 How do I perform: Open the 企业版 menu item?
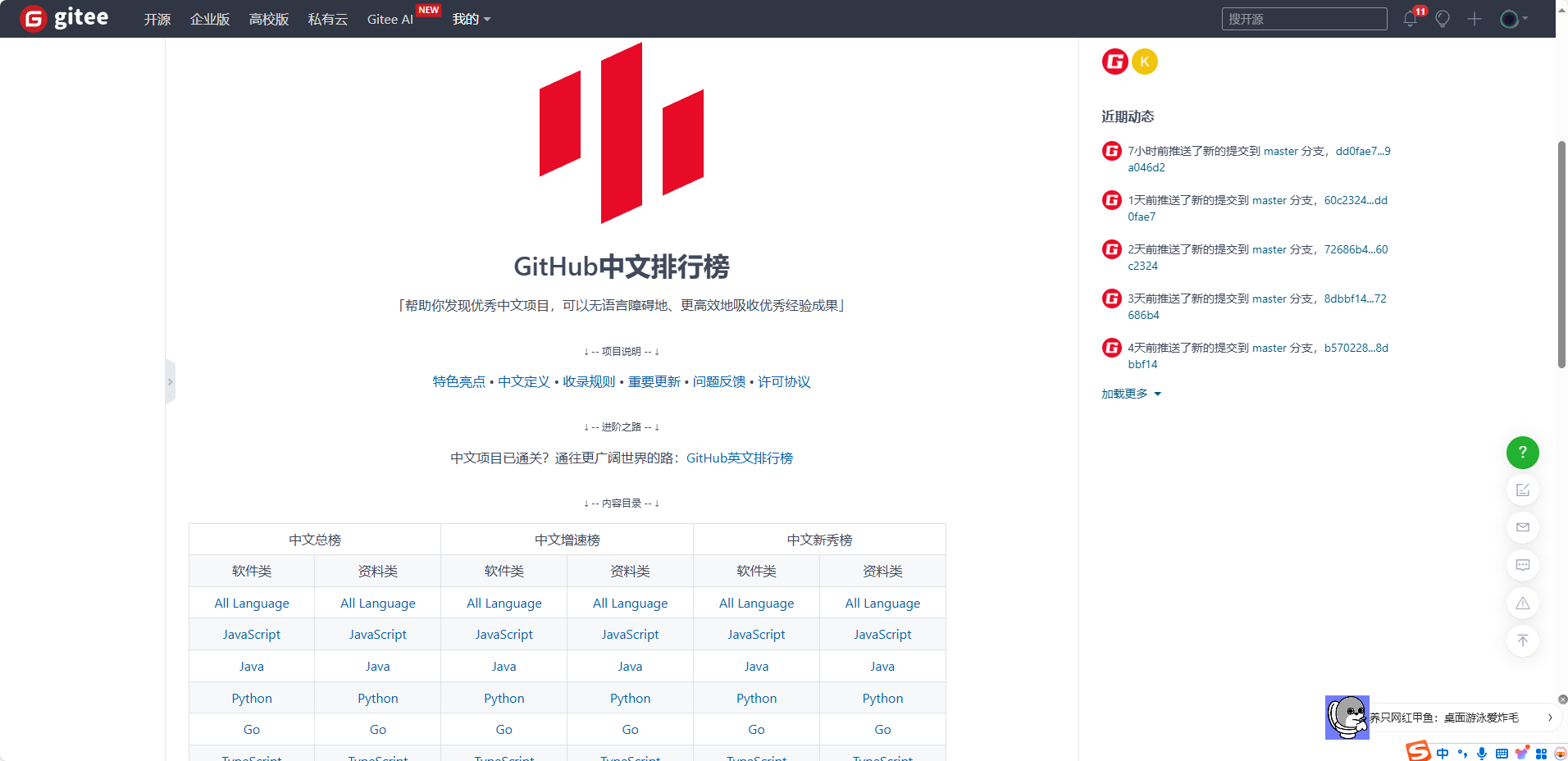click(x=210, y=19)
